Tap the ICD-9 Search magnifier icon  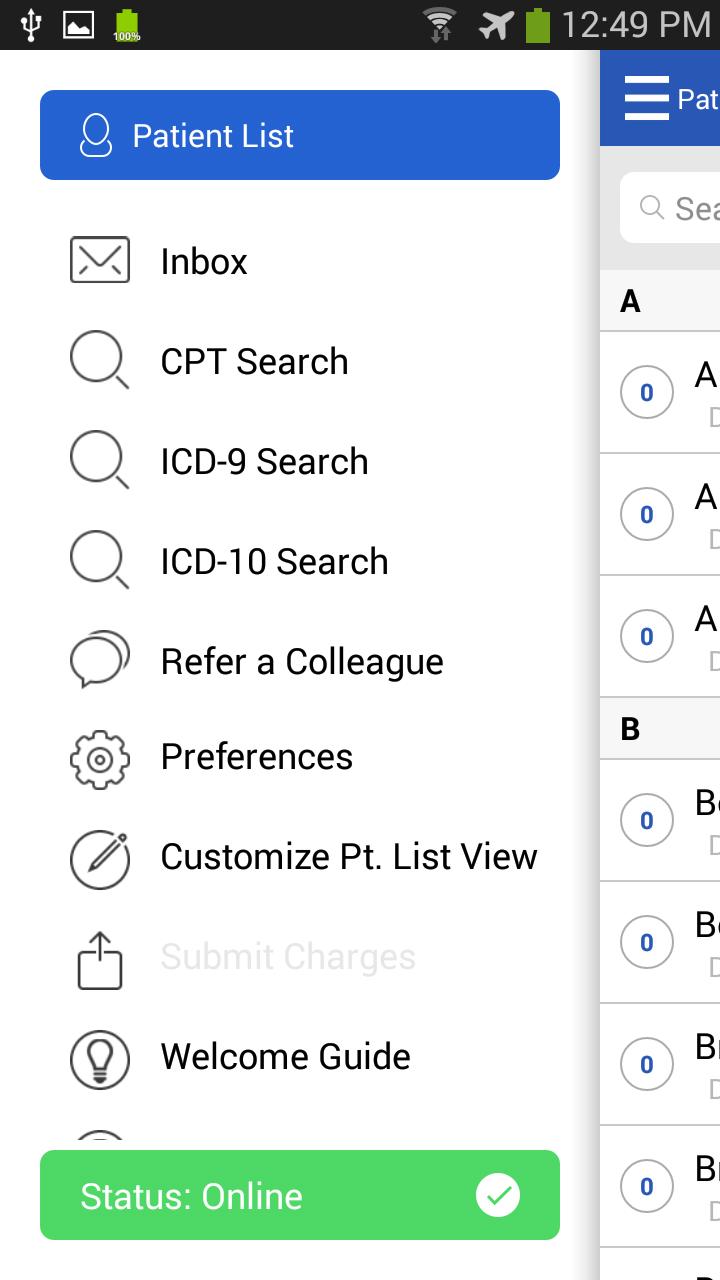[x=99, y=460]
